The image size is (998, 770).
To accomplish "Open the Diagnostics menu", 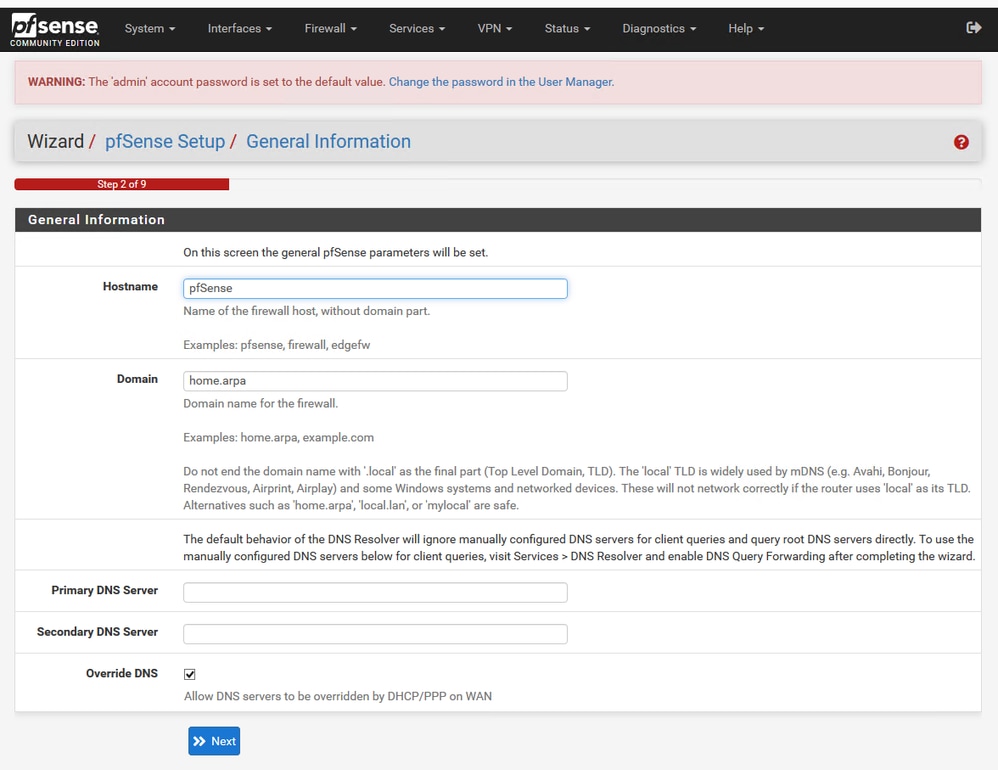I will [x=659, y=29].
